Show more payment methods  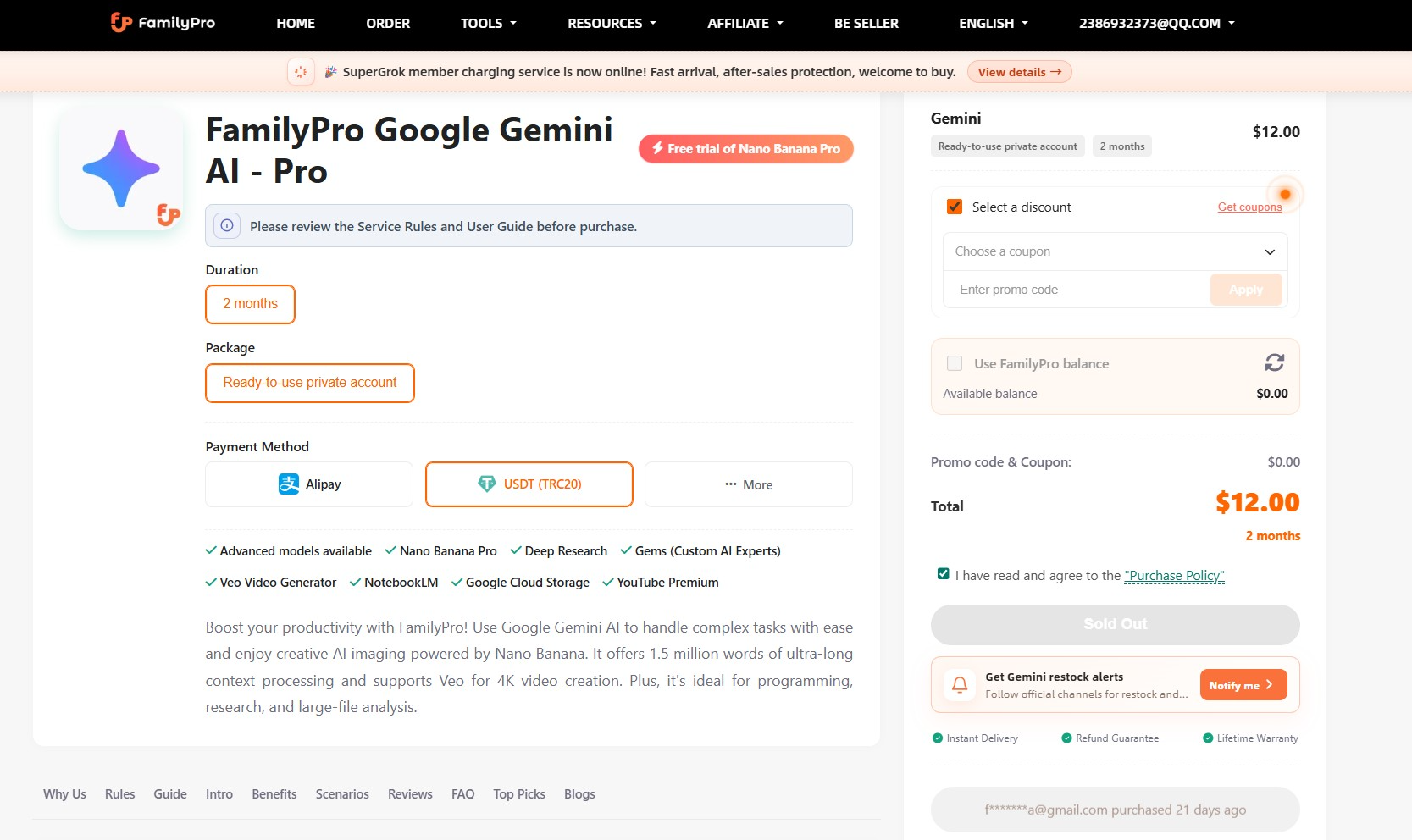point(749,484)
